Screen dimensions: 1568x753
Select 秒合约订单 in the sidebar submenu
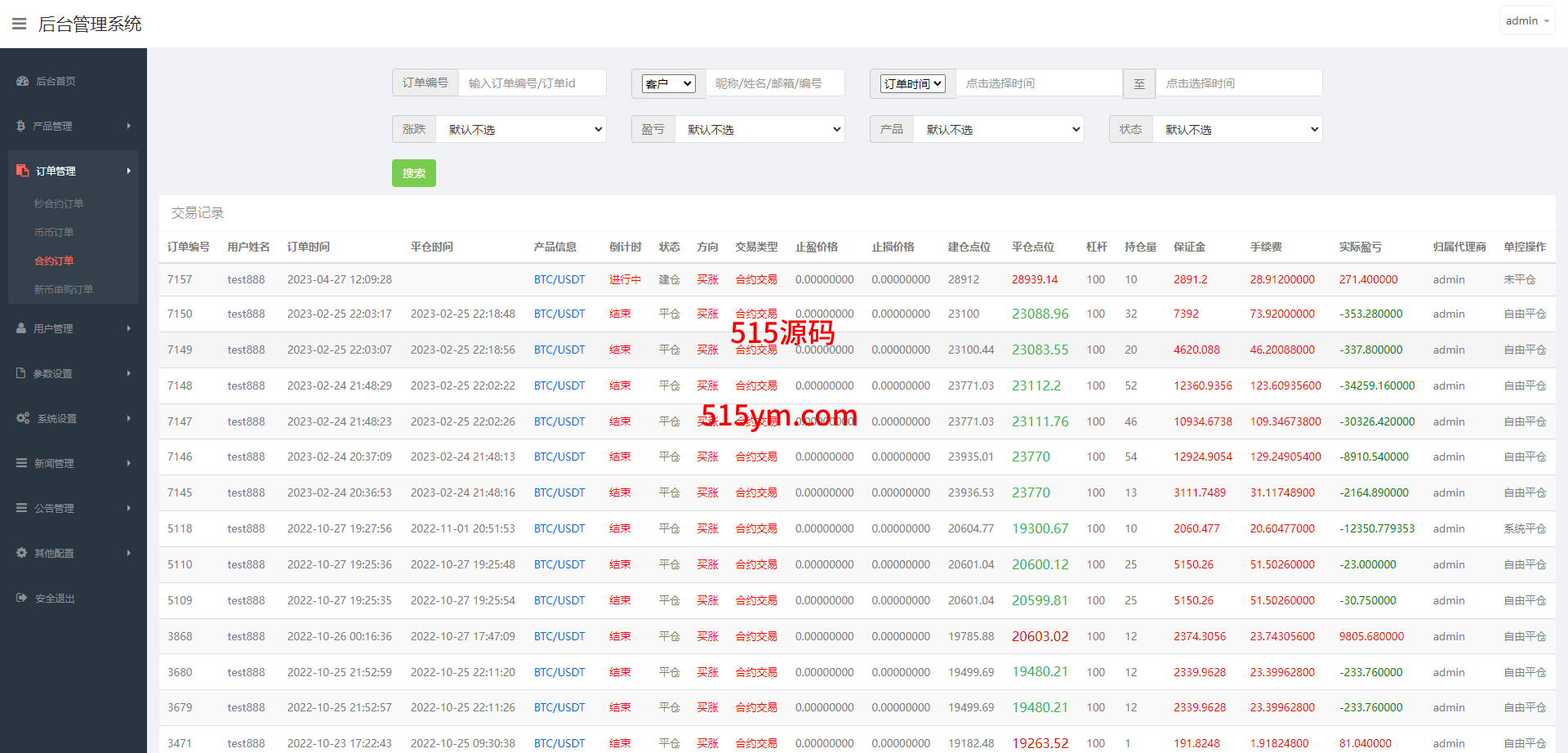[59, 204]
